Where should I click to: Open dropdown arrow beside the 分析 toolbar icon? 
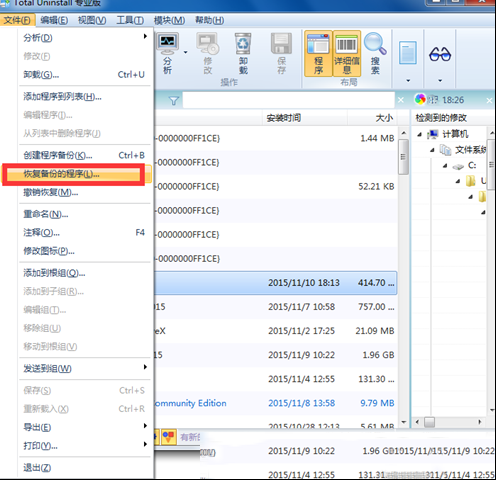point(186,52)
